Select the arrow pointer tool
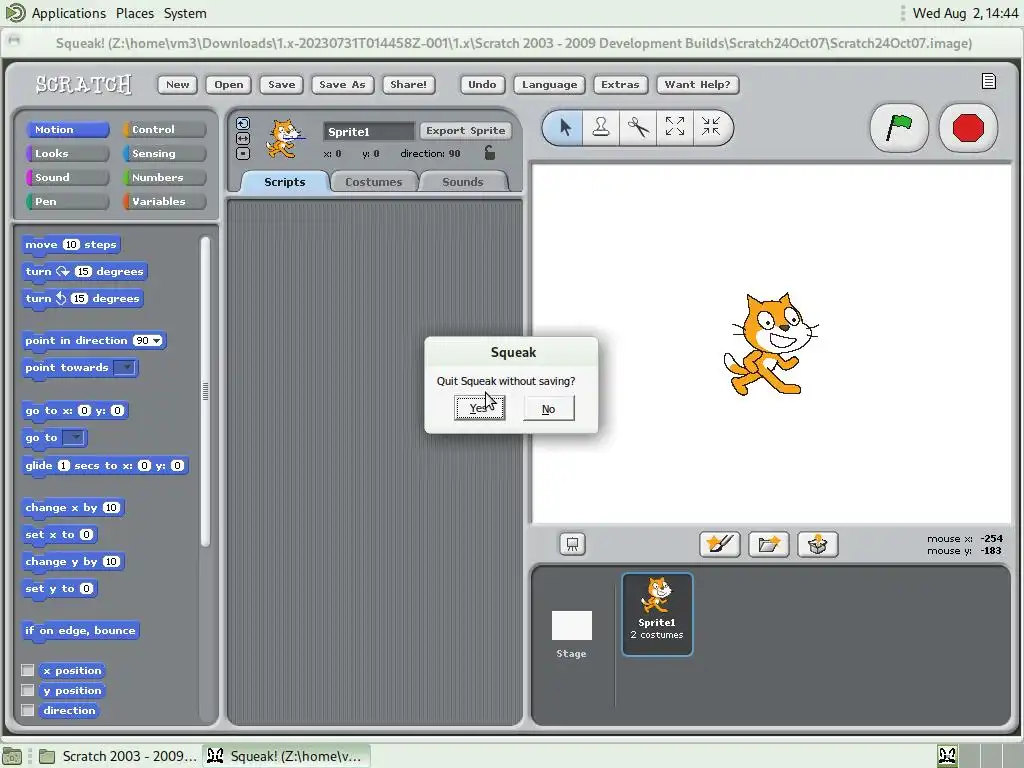The height and width of the screenshot is (768, 1024). click(566, 127)
